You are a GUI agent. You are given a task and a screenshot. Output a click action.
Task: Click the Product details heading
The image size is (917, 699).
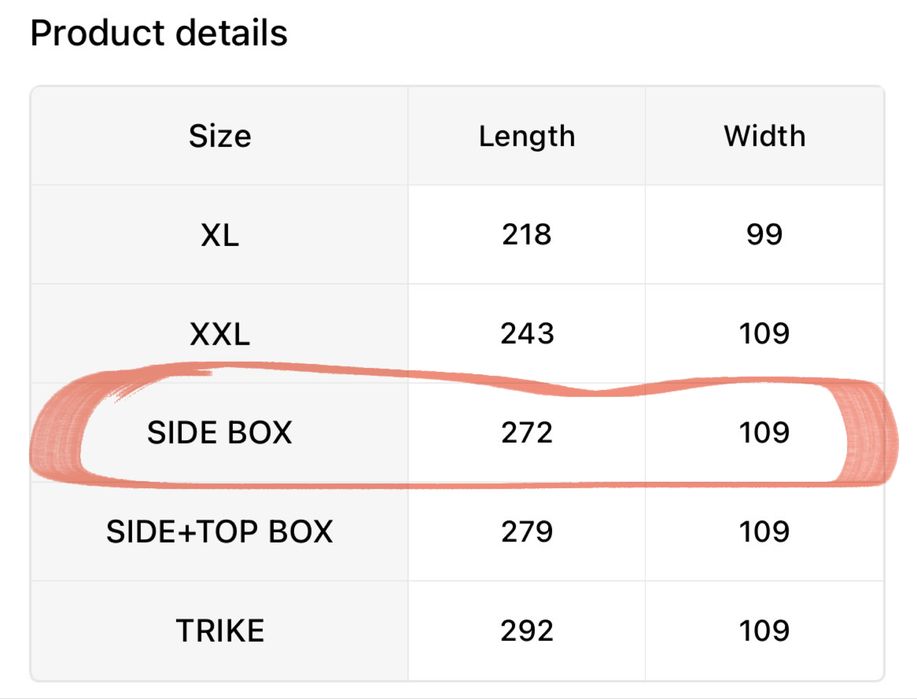158,33
